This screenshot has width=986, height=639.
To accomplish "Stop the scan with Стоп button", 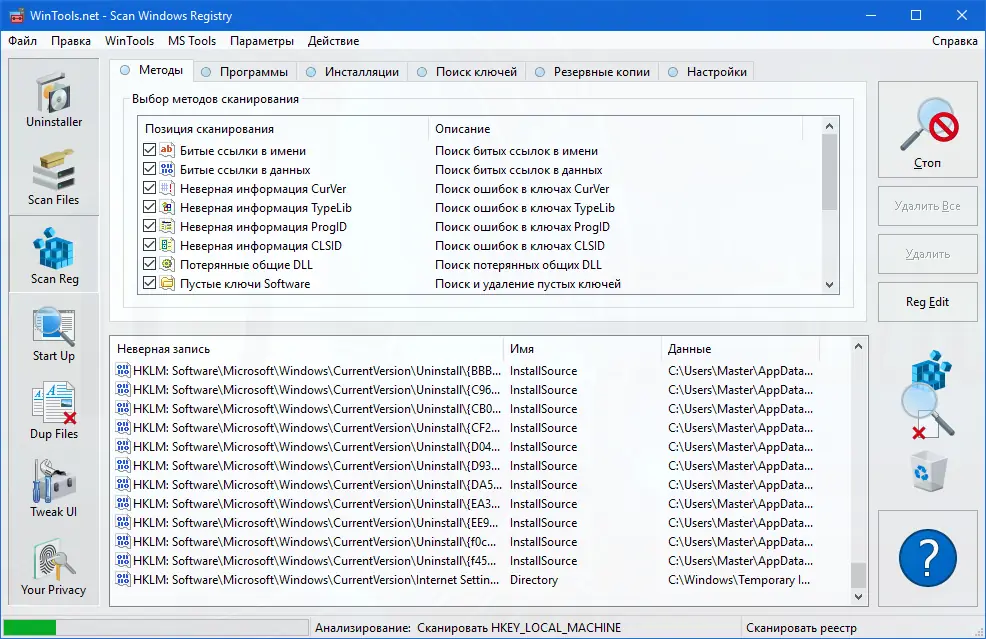I will (x=928, y=129).
